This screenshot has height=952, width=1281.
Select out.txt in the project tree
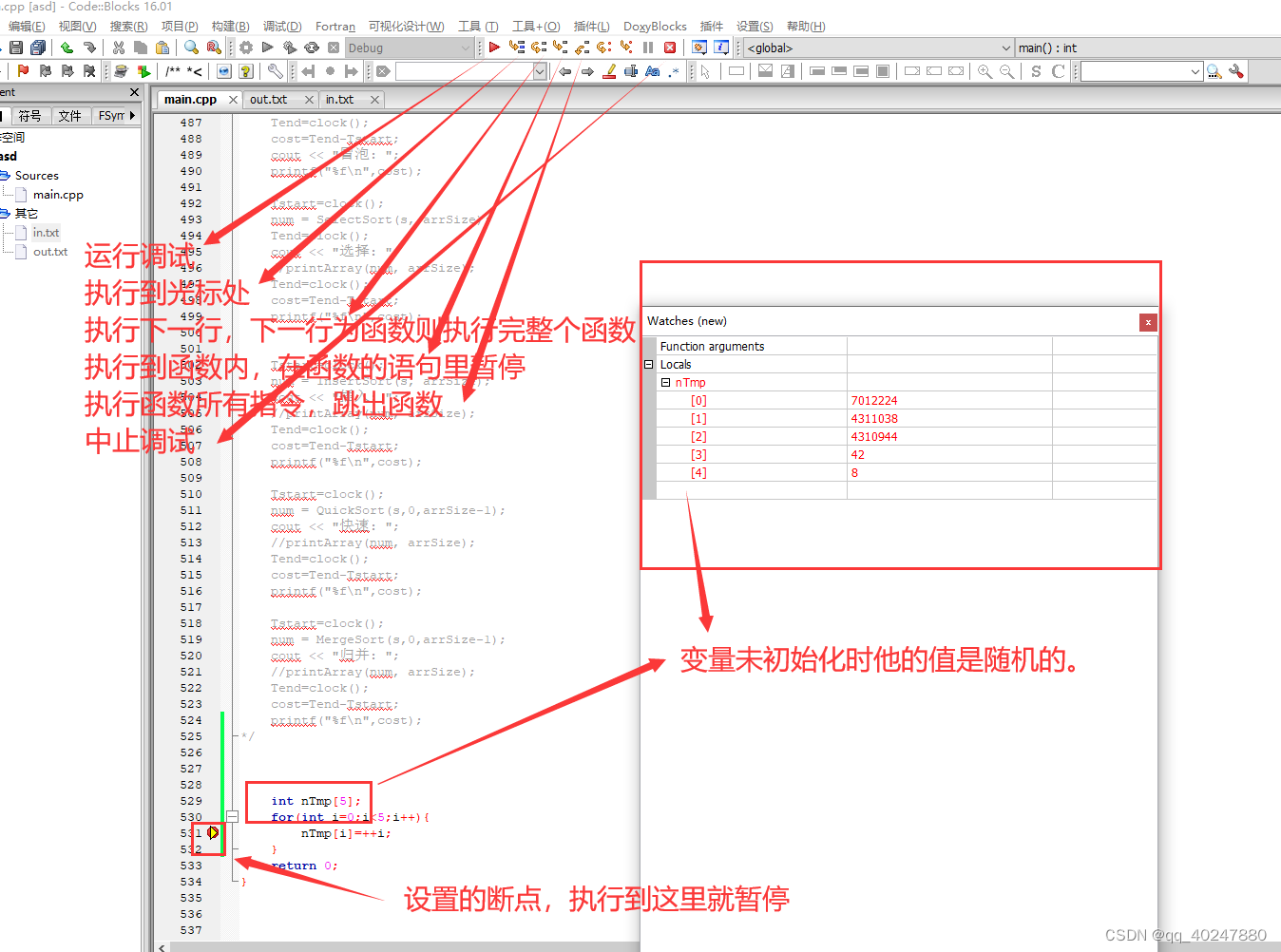pyautogui.click(x=50, y=252)
